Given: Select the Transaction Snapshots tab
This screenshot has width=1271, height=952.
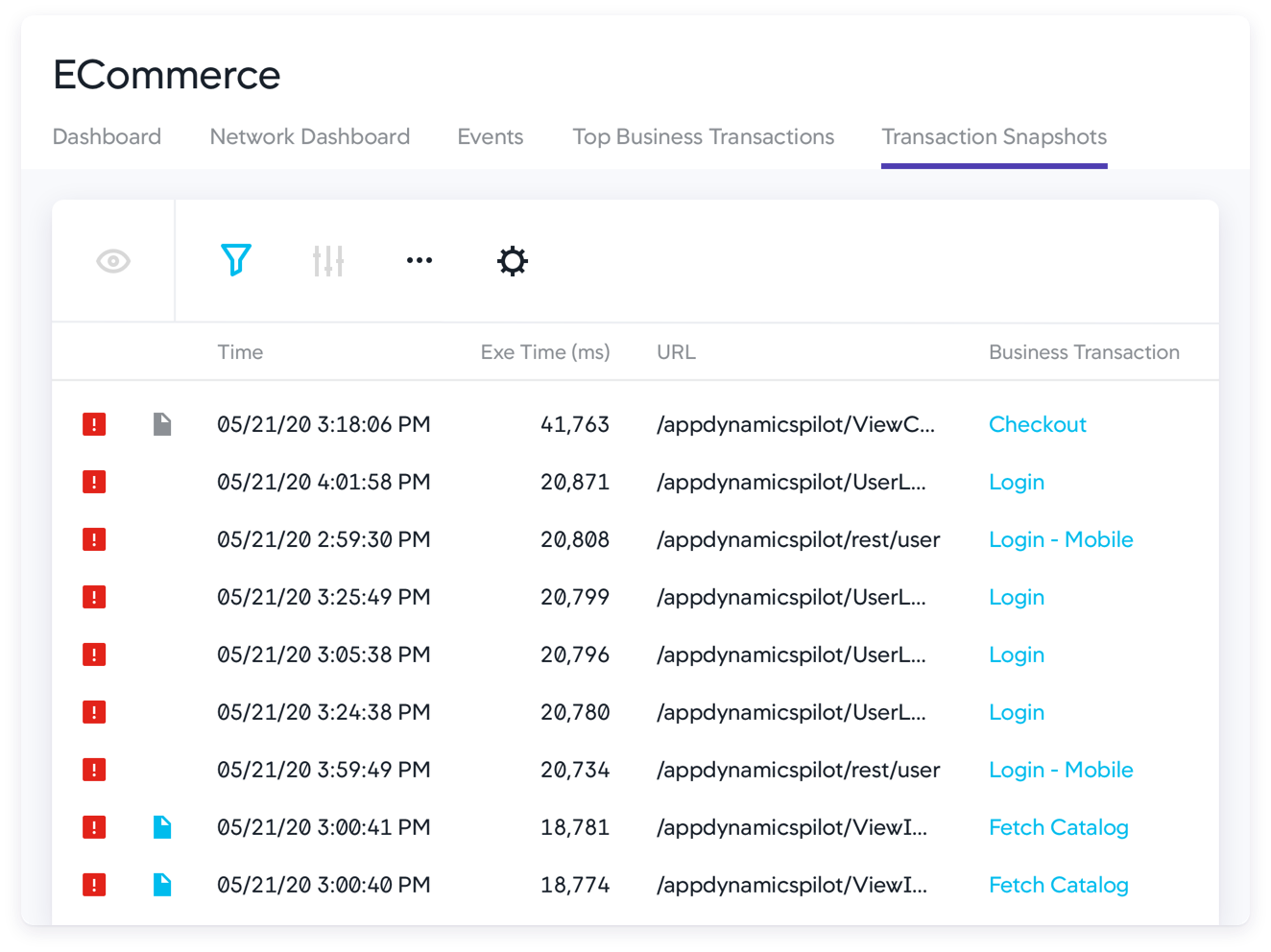Looking at the screenshot, I should pyautogui.click(x=995, y=136).
